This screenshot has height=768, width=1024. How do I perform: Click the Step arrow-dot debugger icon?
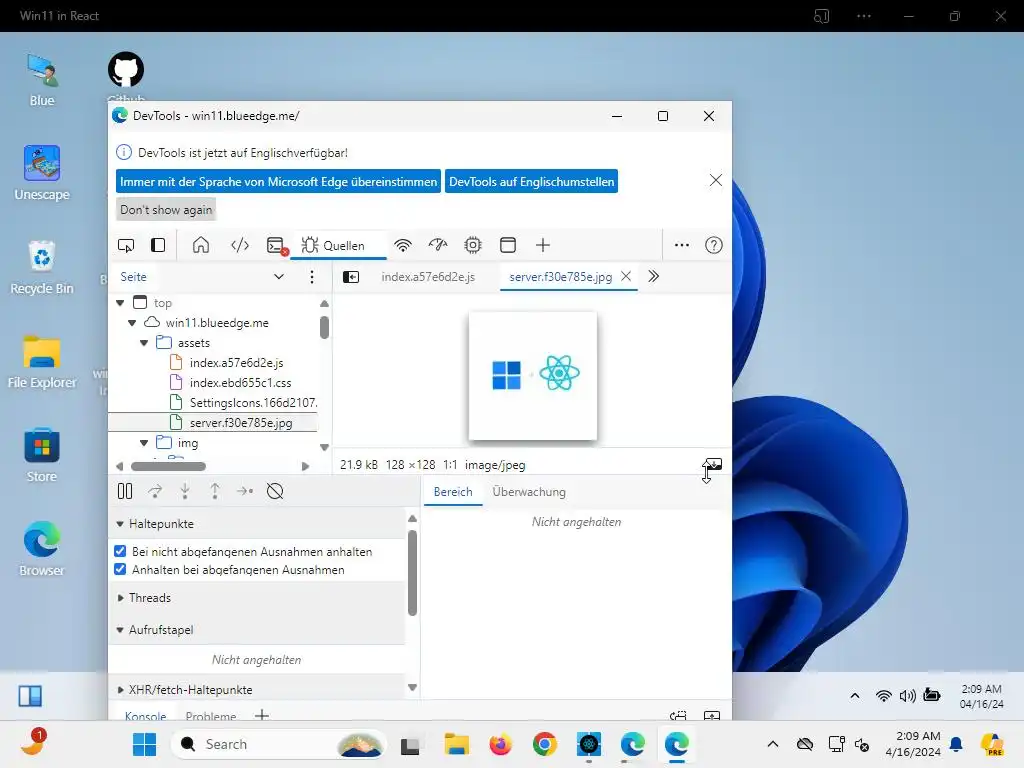coord(245,491)
